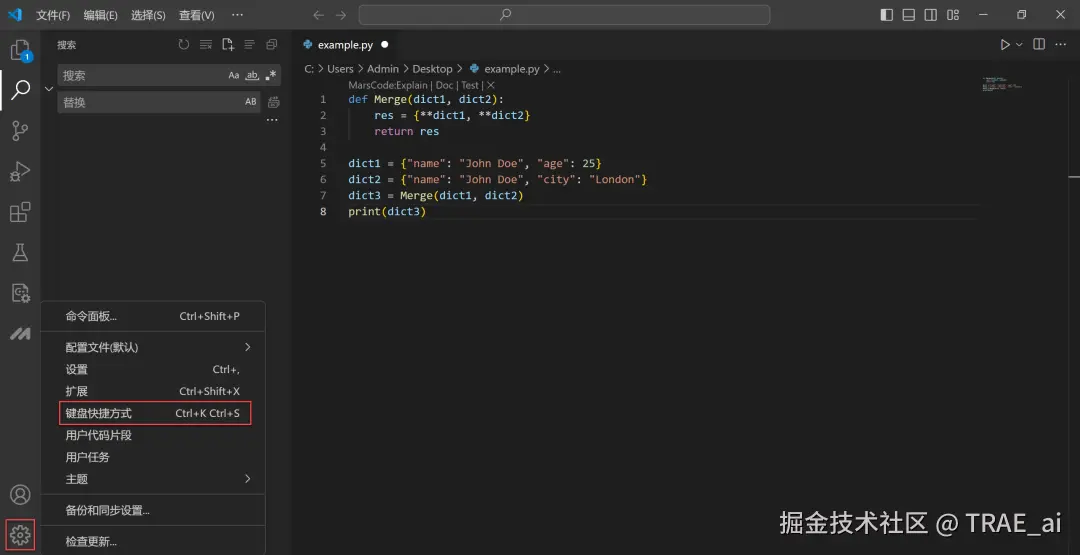Open the Explorer view in activity bar
This screenshot has height=555, width=1080.
pyautogui.click(x=20, y=50)
